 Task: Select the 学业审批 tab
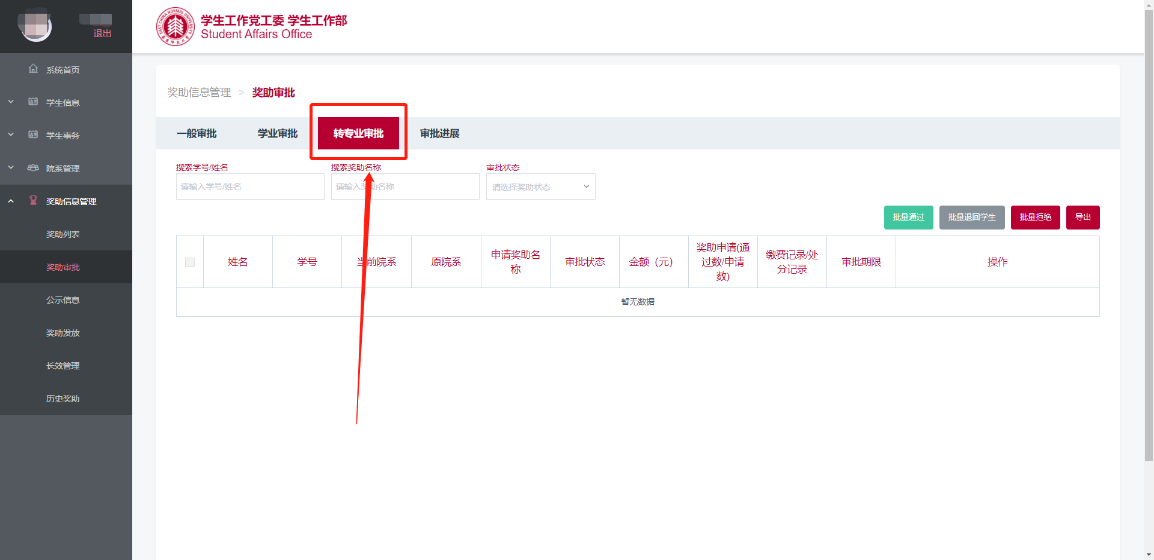coord(277,133)
